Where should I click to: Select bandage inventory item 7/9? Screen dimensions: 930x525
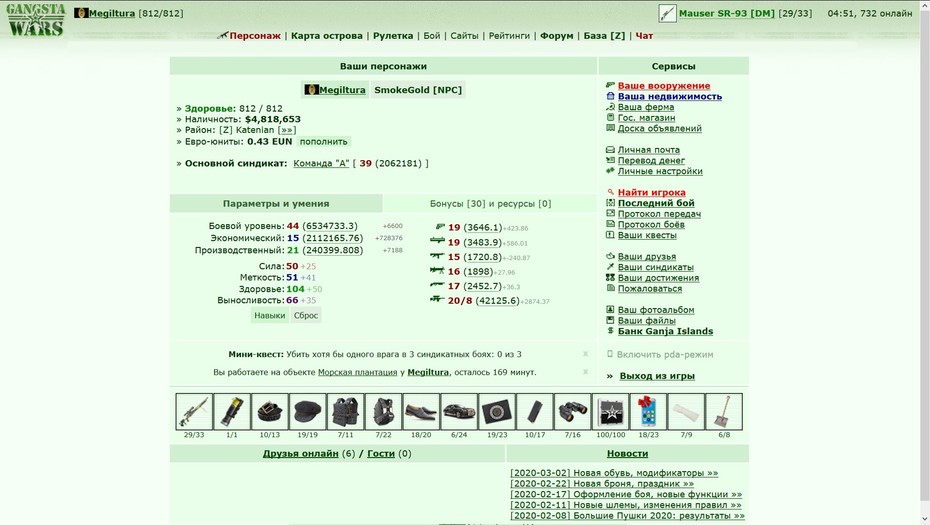pyautogui.click(x=686, y=411)
